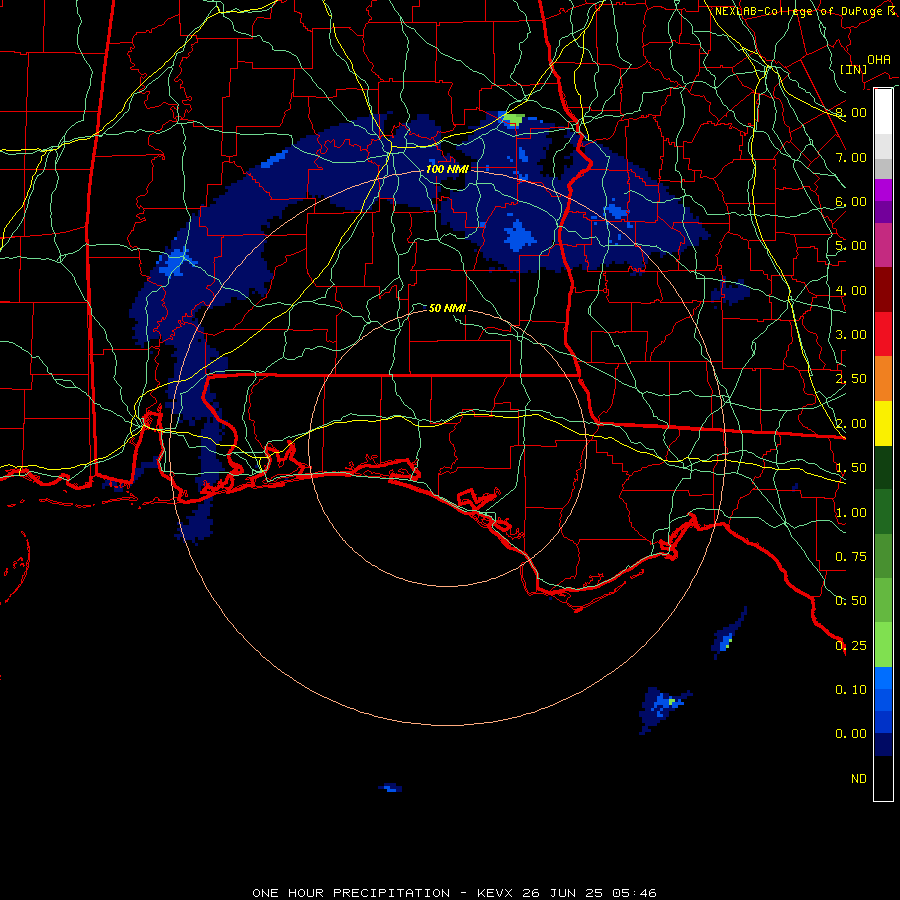
Task: Click the 7.00 legend value
Action: tap(851, 157)
